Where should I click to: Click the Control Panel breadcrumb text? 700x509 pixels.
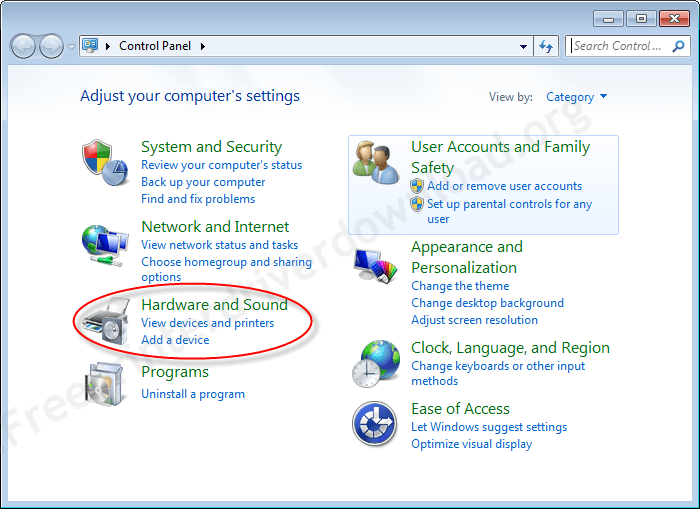point(155,46)
